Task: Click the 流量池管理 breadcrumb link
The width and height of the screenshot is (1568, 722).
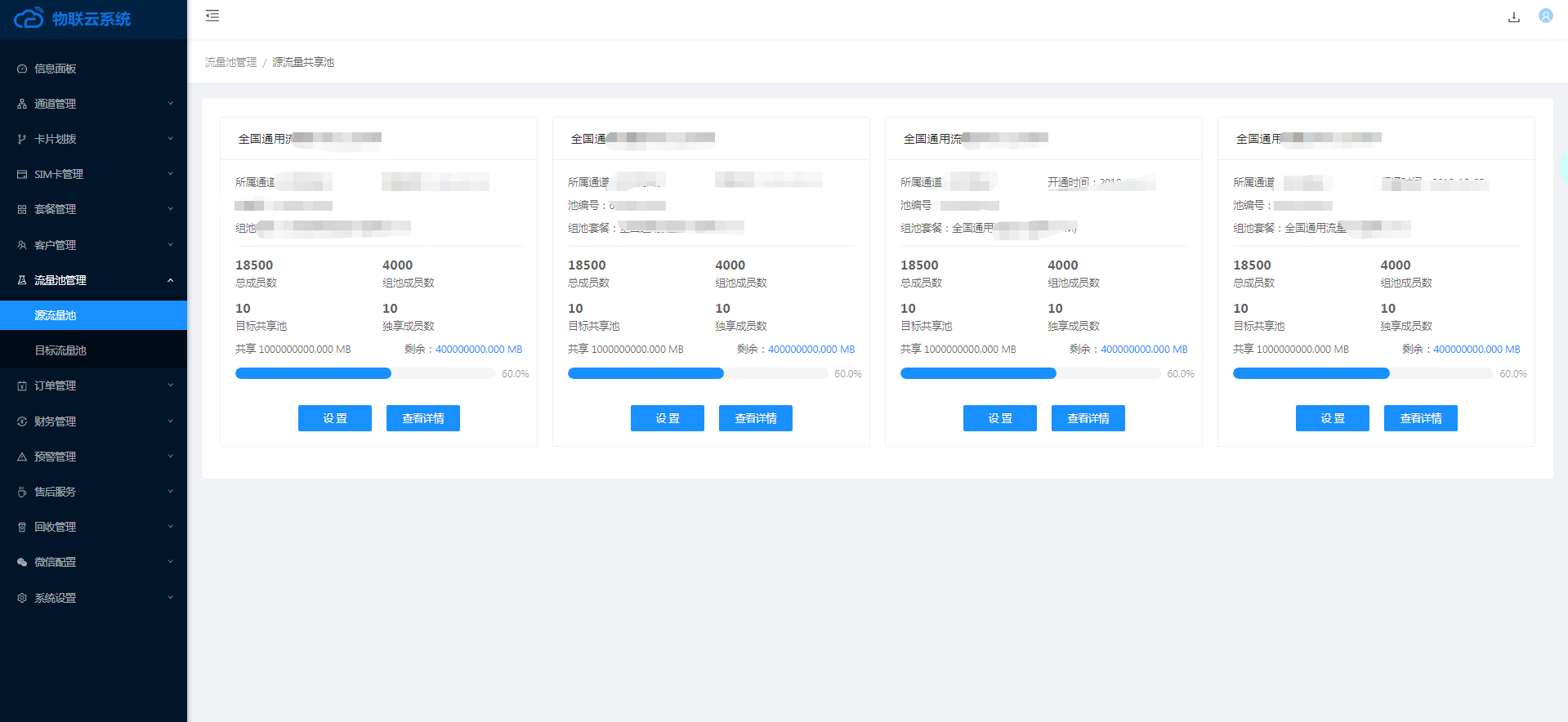Action: (x=230, y=62)
